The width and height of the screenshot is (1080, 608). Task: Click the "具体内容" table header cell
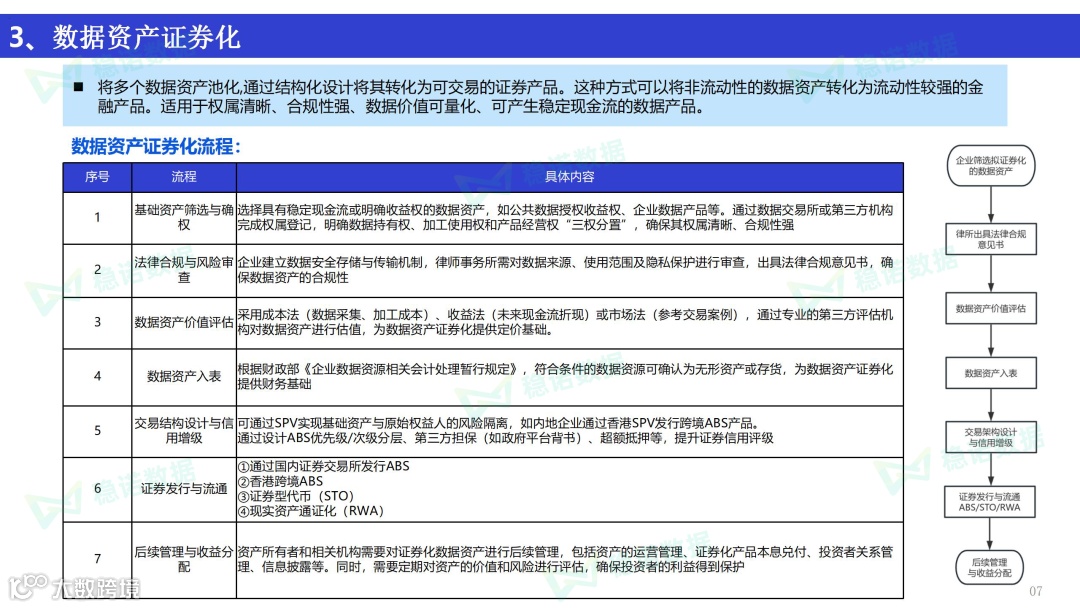coord(570,177)
